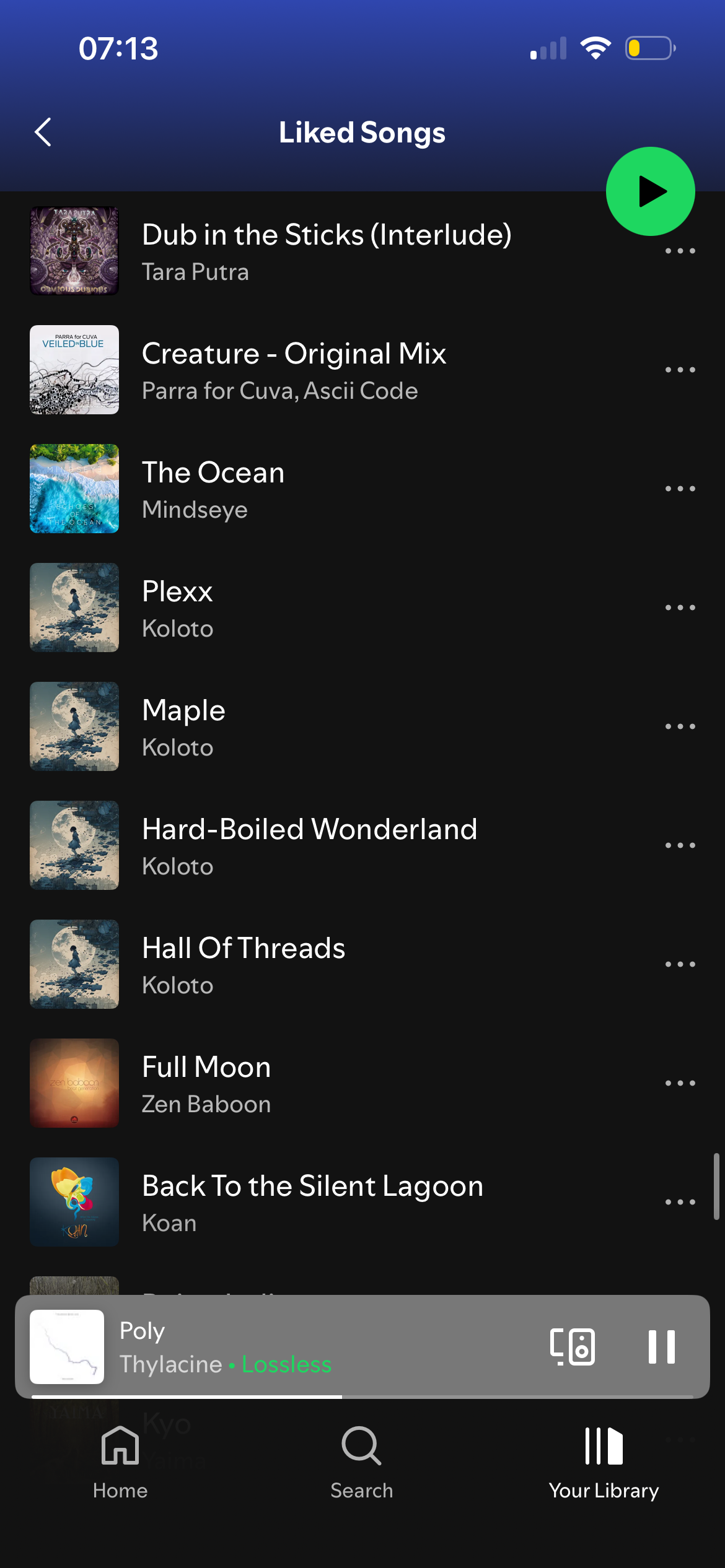The height and width of the screenshot is (1568, 725).
Task: Open options for Dub in the Sticks
Action: [x=680, y=251]
